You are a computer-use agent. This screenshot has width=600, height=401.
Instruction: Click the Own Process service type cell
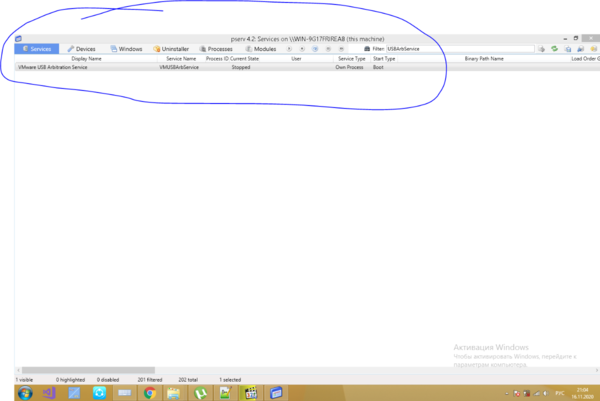(349, 67)
